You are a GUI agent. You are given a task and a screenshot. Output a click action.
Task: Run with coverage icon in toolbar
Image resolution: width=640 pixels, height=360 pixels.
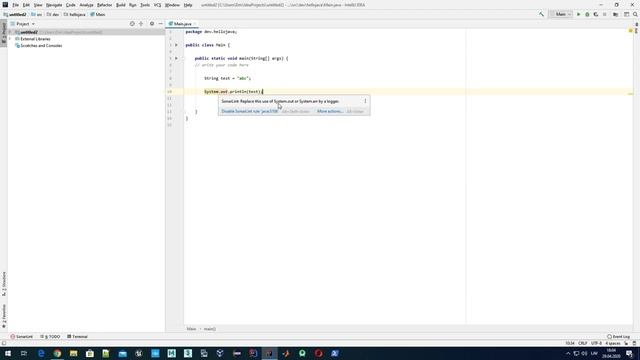(x=596, y=14)
